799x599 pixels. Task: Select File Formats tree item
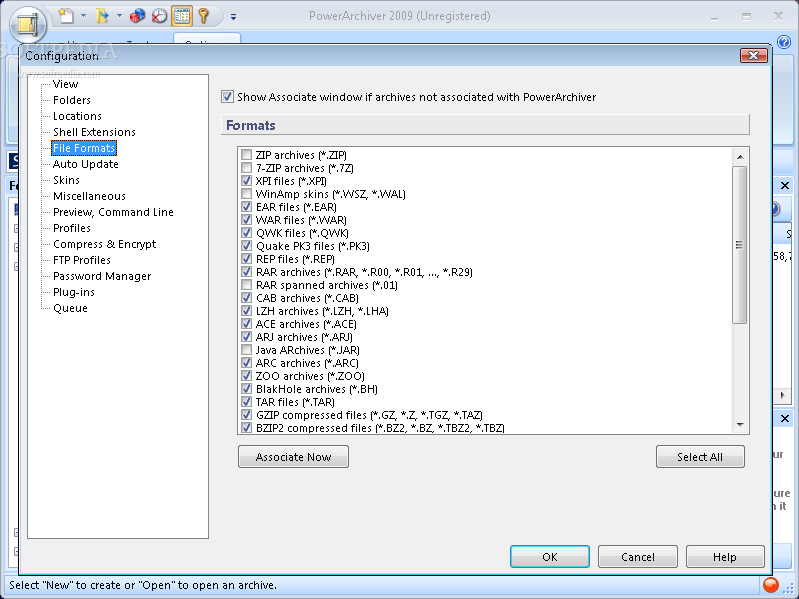click(x=84, y=148)
